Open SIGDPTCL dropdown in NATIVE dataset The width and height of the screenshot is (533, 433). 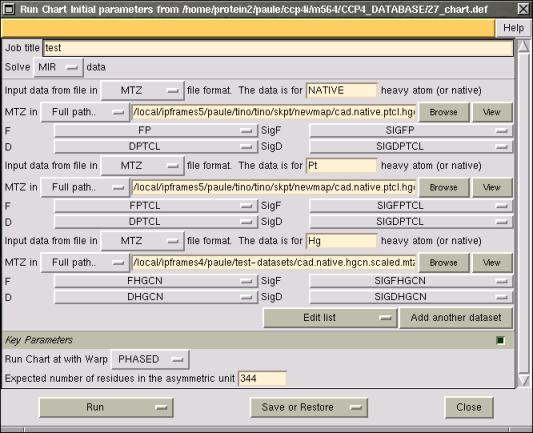click(x=411, y=146)
